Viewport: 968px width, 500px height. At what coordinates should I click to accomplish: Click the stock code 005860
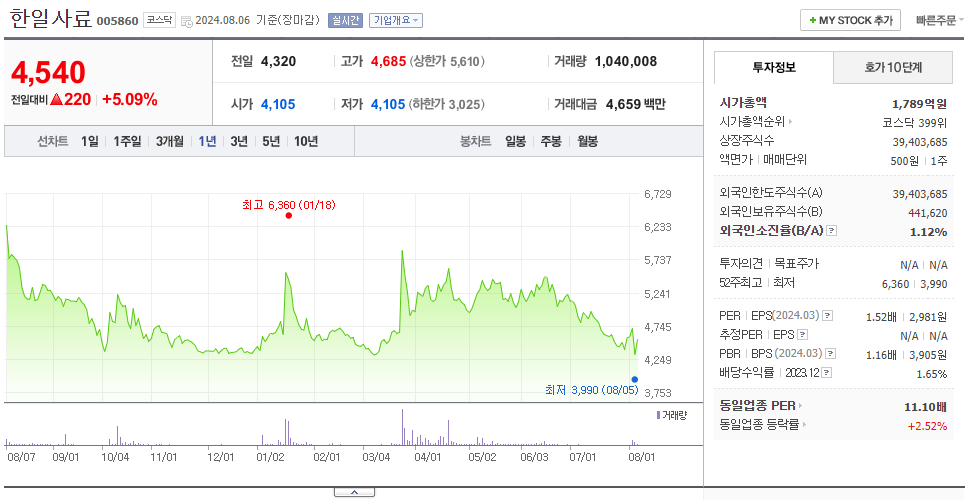click(117, 22)
